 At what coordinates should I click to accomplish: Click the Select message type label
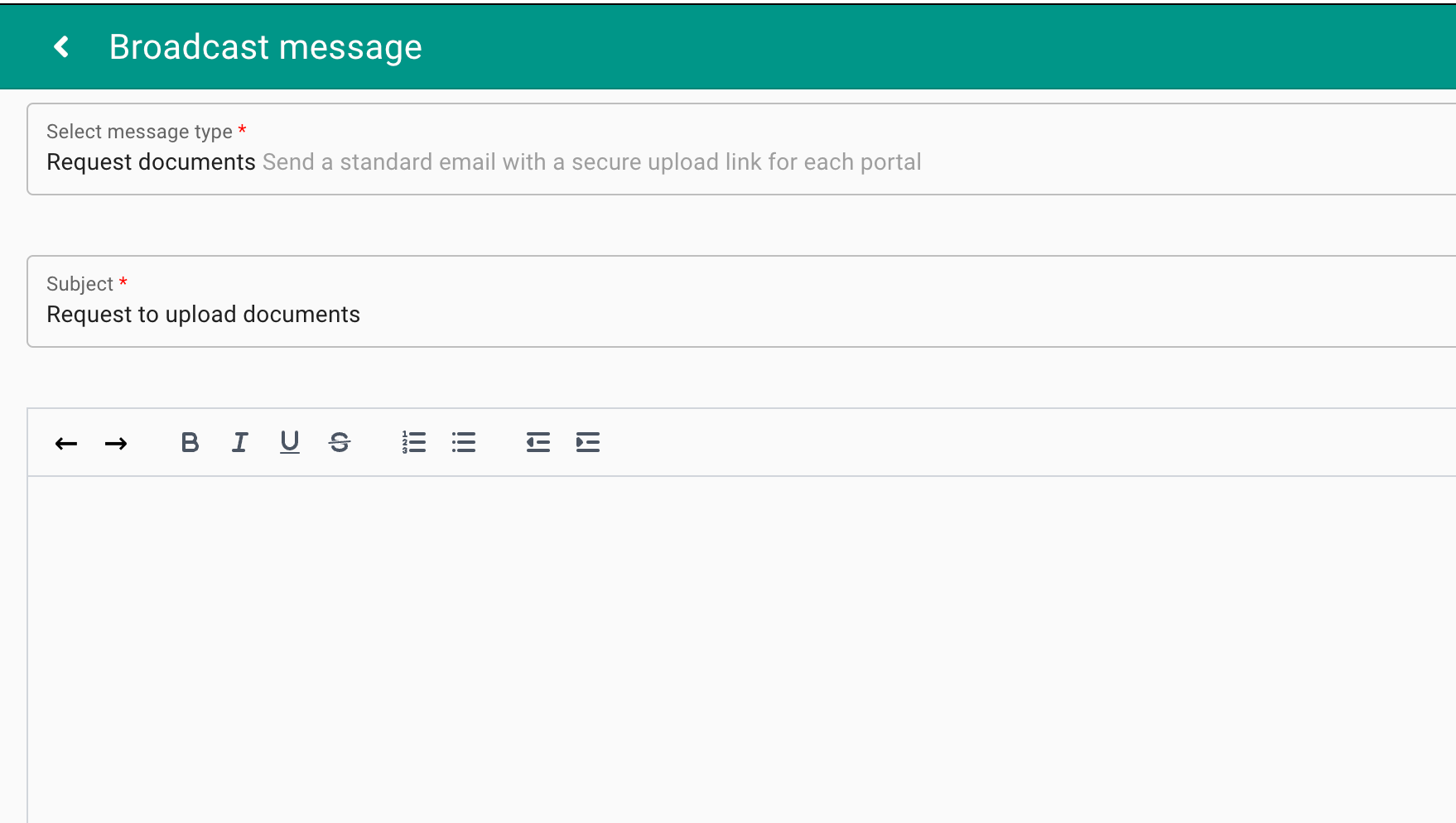139,132
